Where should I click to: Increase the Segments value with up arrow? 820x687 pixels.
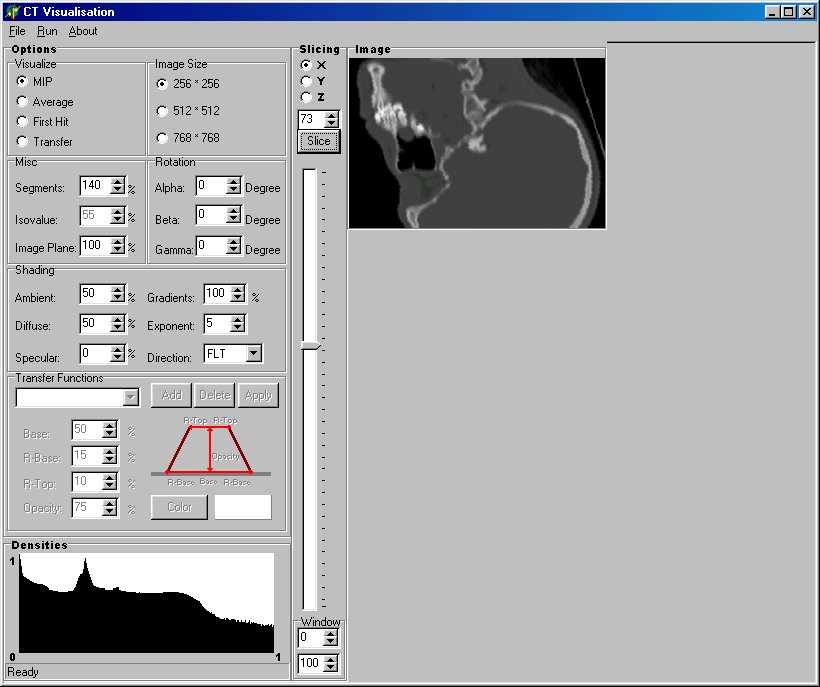coord(117,182)
